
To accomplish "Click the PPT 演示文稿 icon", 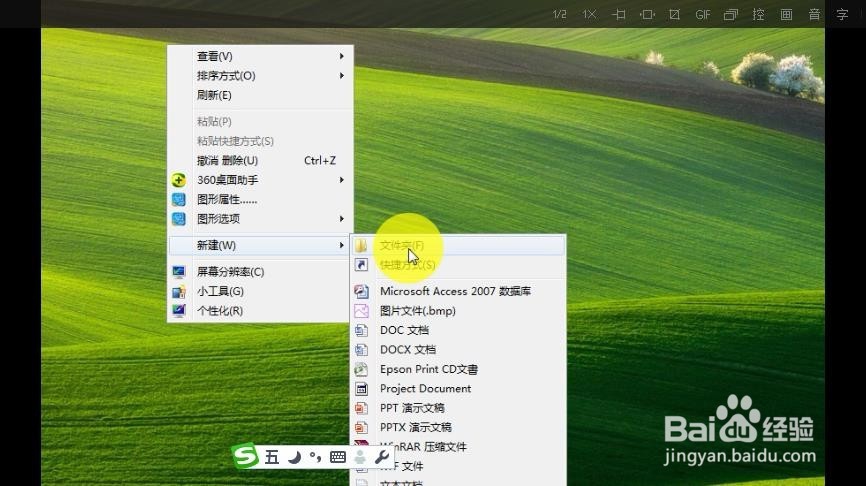I will point(361,408).
